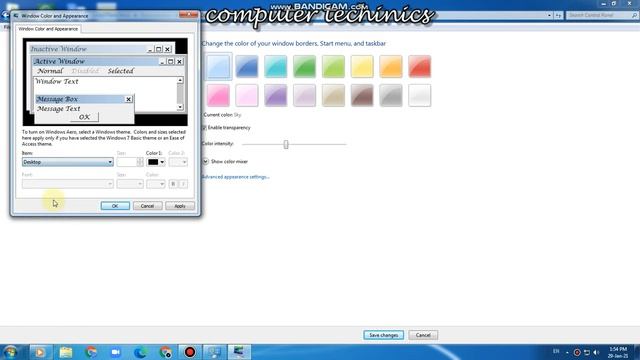This screenshot has height=360, width=640.
Task: Click the Active Window preview minimize icon
Action: (x=162, y=61)
